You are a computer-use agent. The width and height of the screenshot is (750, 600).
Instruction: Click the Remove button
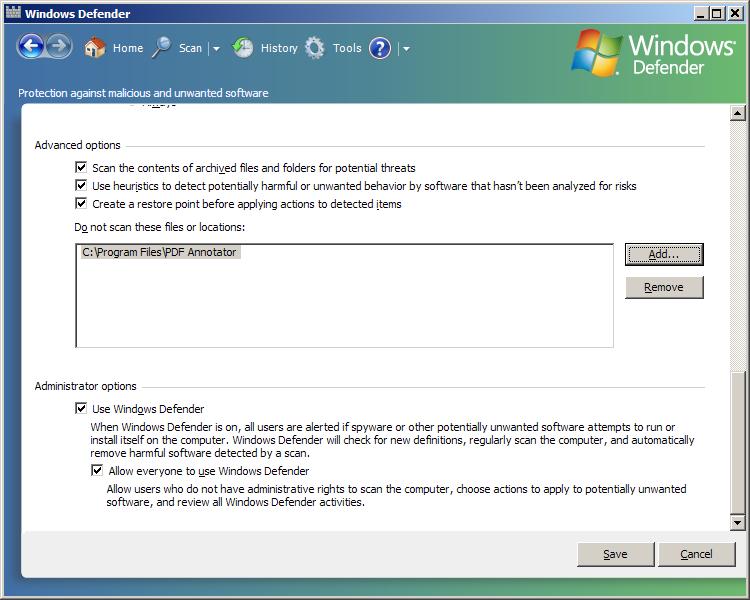664,287
